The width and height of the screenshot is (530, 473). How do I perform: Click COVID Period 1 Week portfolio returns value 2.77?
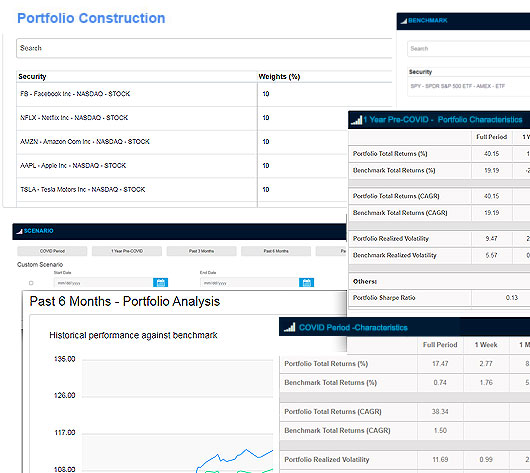point(486,364)
